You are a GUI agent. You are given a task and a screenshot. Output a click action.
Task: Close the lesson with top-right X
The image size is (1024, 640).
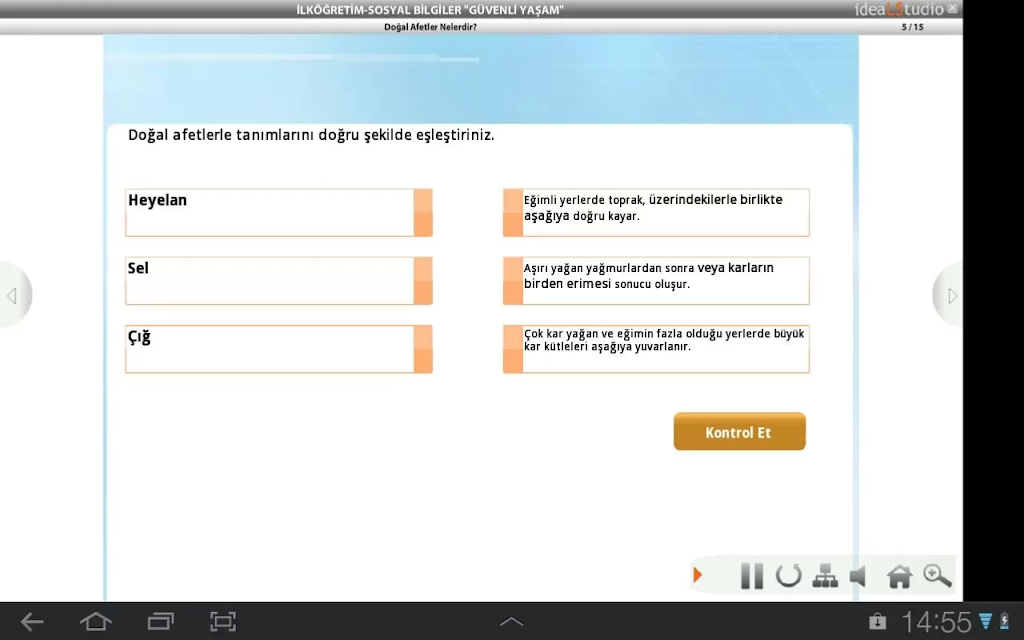tap(953, 8)
